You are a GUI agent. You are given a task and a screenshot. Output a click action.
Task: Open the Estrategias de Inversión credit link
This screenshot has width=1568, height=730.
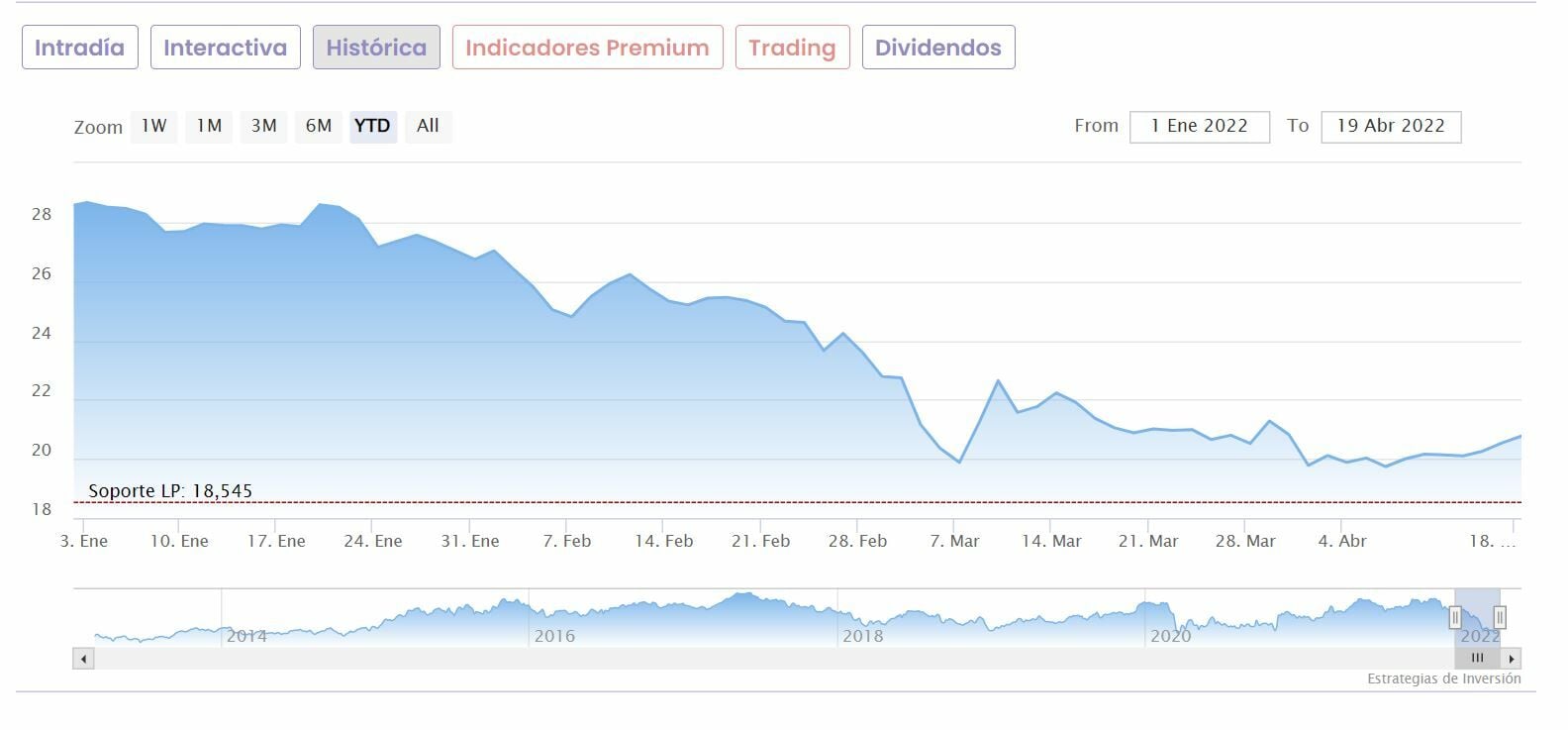pos(1443,679)
